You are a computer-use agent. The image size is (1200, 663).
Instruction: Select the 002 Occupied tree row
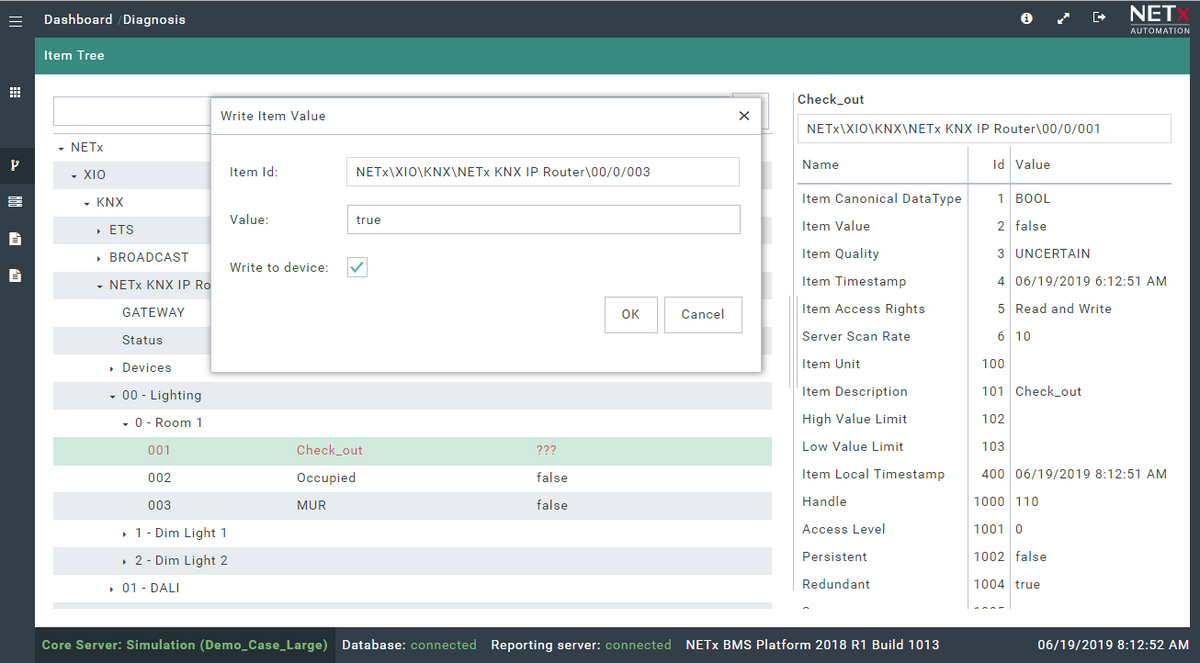[412, 478]
